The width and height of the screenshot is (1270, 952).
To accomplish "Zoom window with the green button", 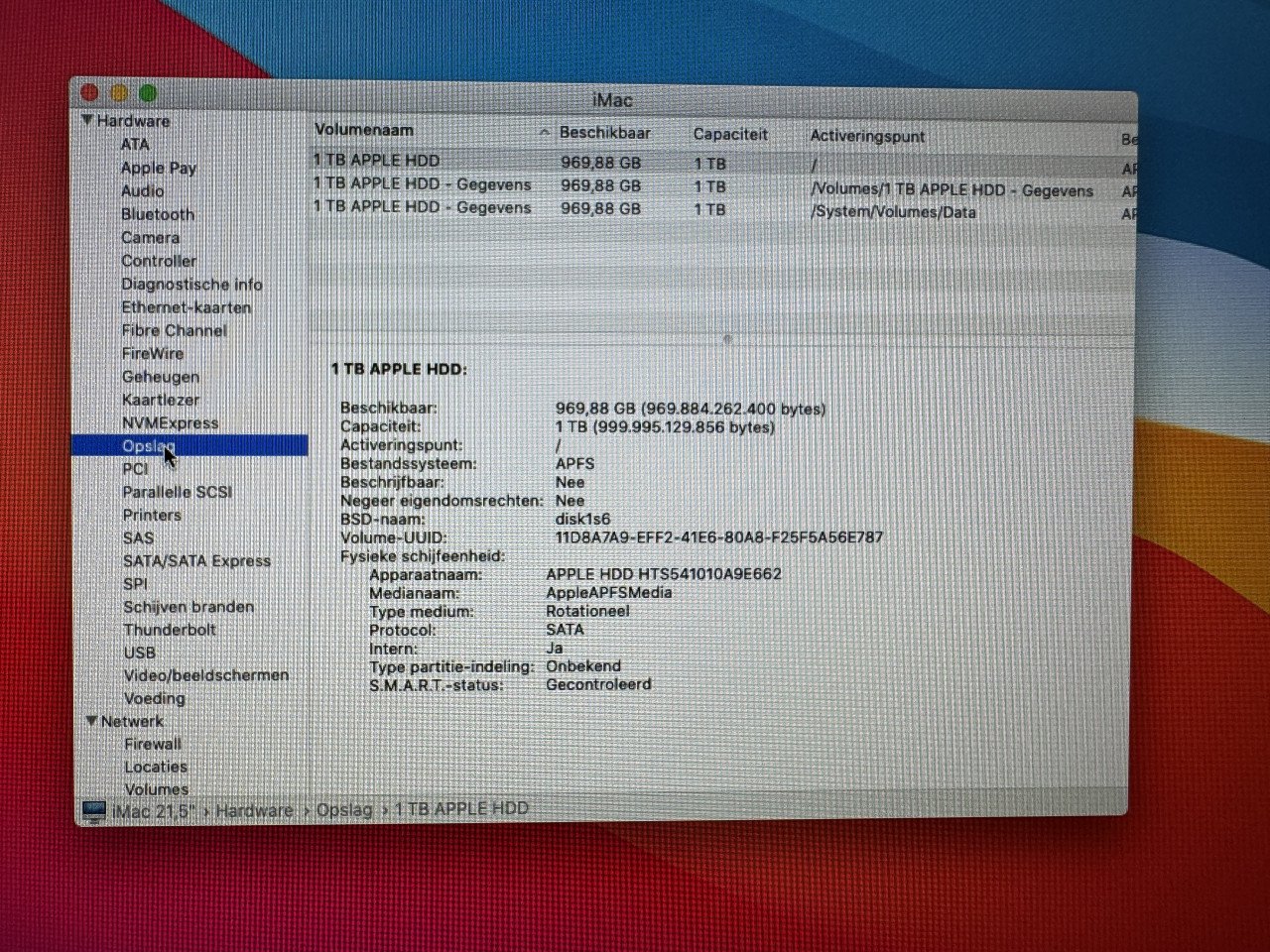I will 147,93.
